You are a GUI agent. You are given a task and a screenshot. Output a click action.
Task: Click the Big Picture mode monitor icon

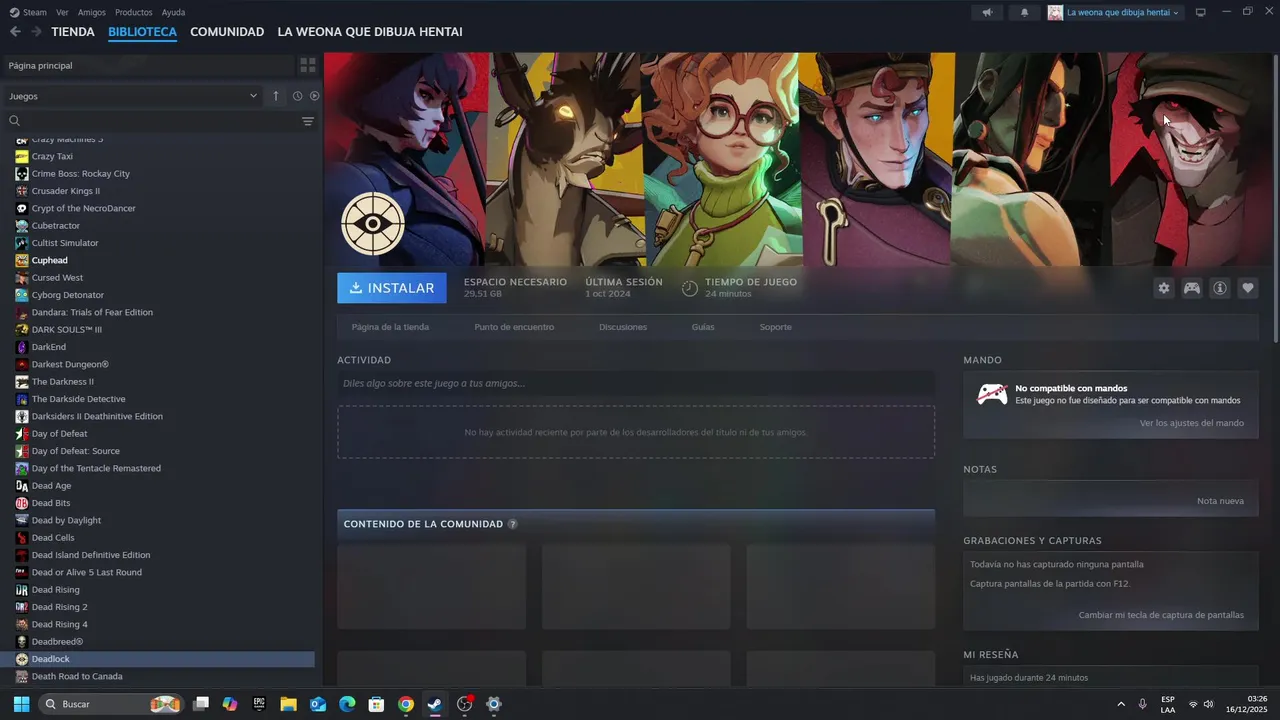pos(1200,12)
